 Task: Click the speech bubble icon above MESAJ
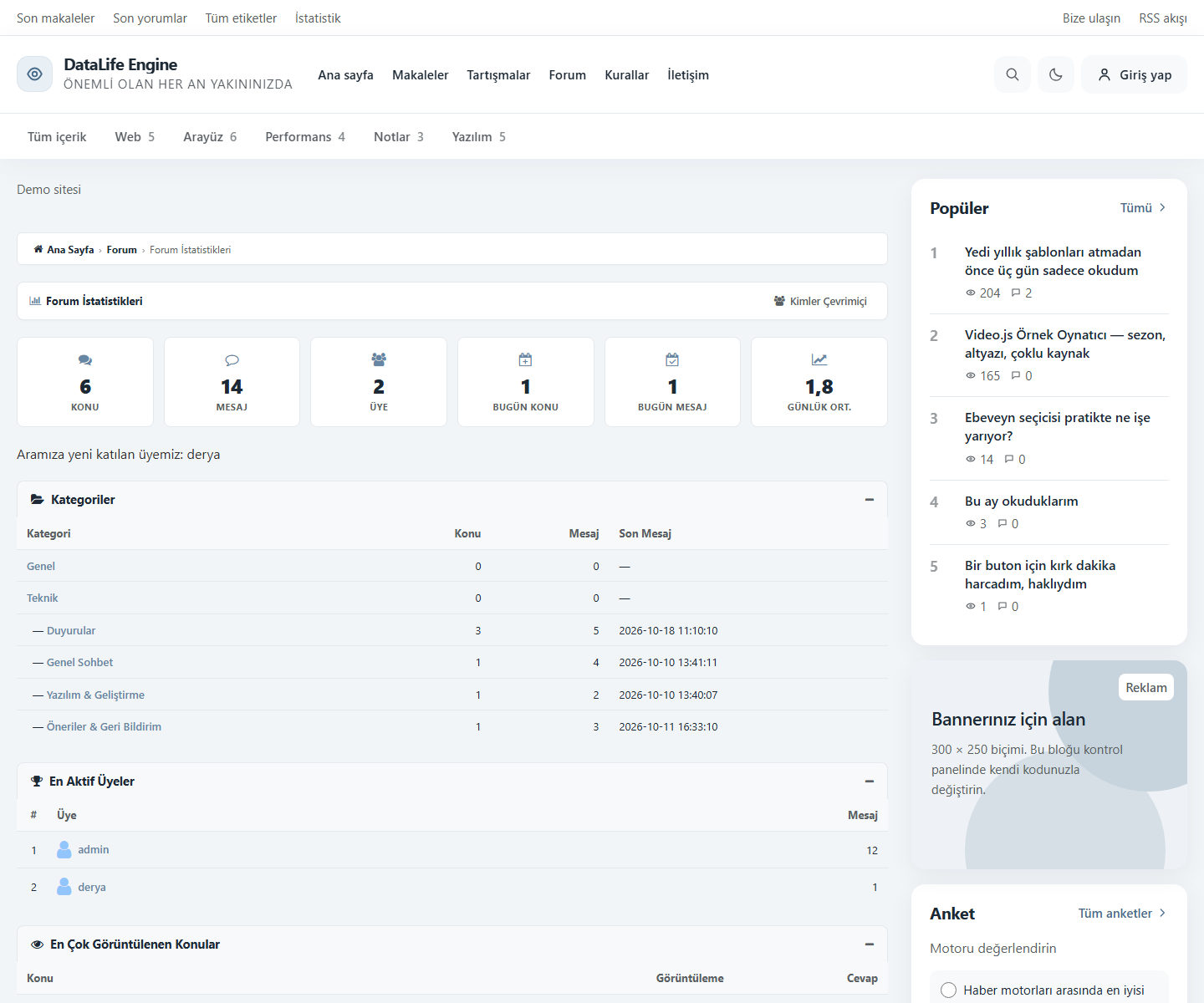232,360
